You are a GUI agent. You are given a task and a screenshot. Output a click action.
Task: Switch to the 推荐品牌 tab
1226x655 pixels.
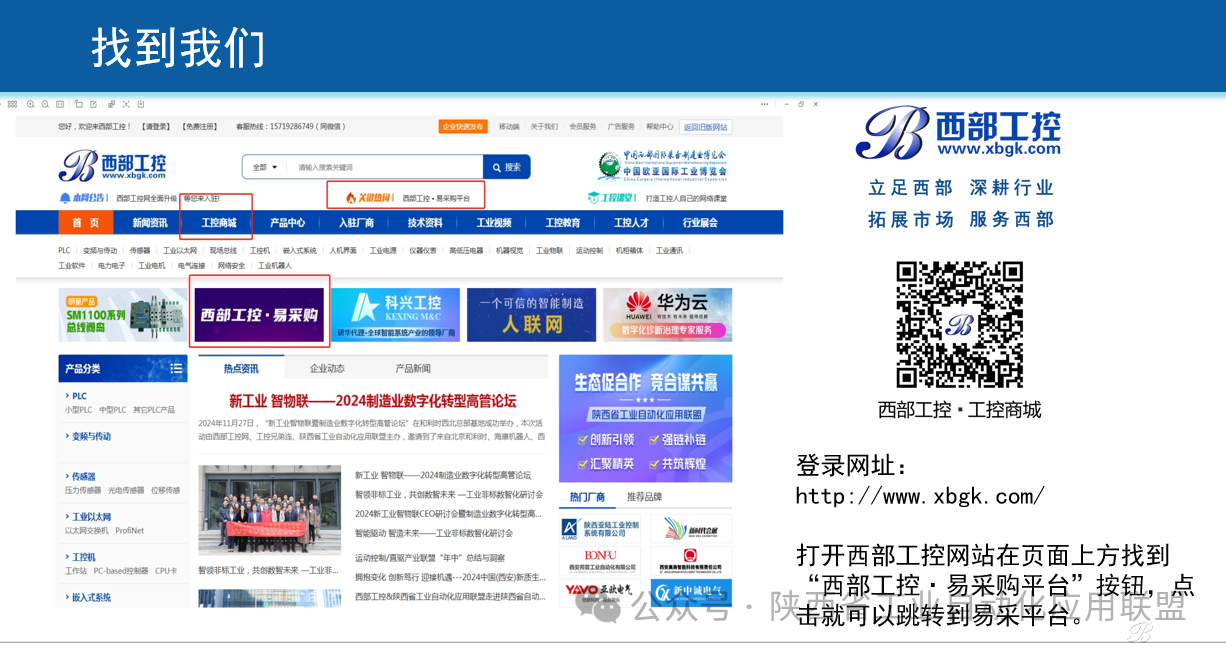coord(644,497)
